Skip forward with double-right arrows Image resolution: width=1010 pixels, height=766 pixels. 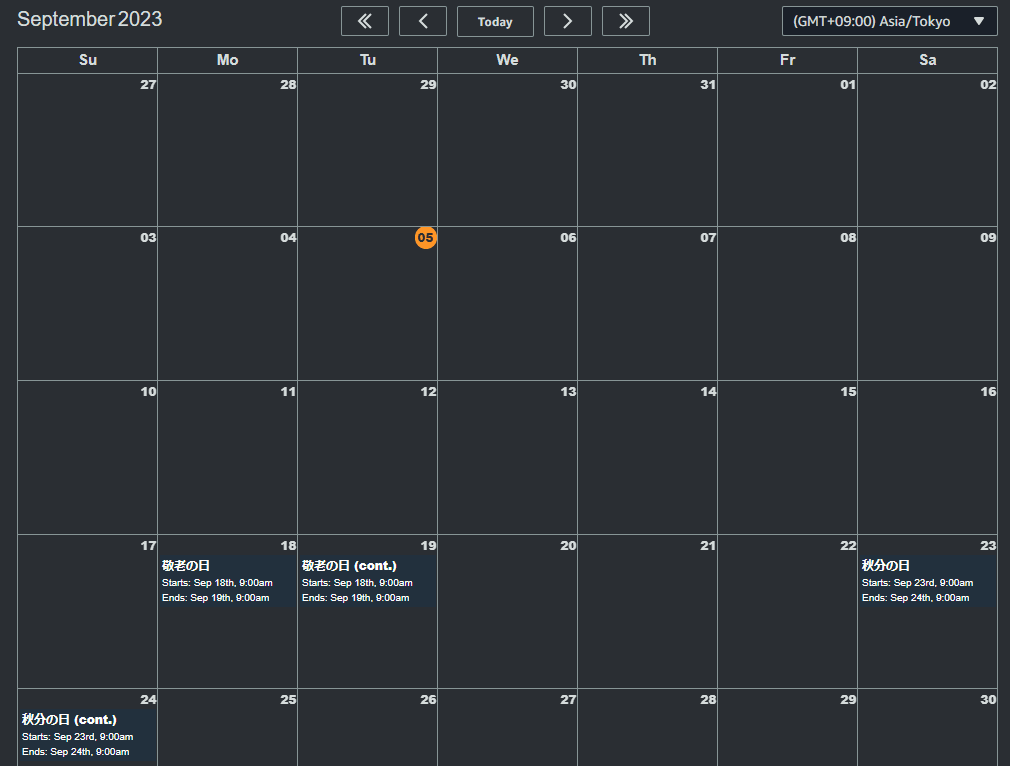click(x=625, y=21)
